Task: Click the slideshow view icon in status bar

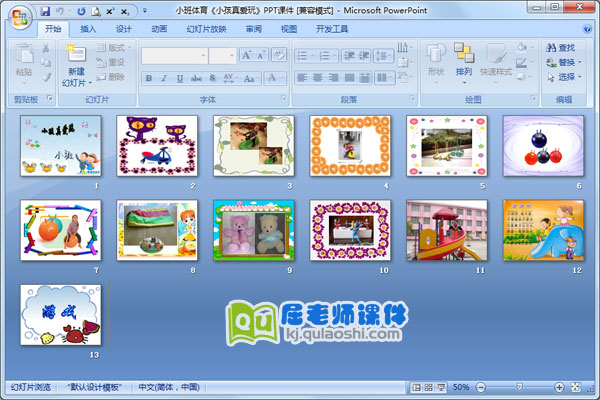Action: tap(441, 387)
